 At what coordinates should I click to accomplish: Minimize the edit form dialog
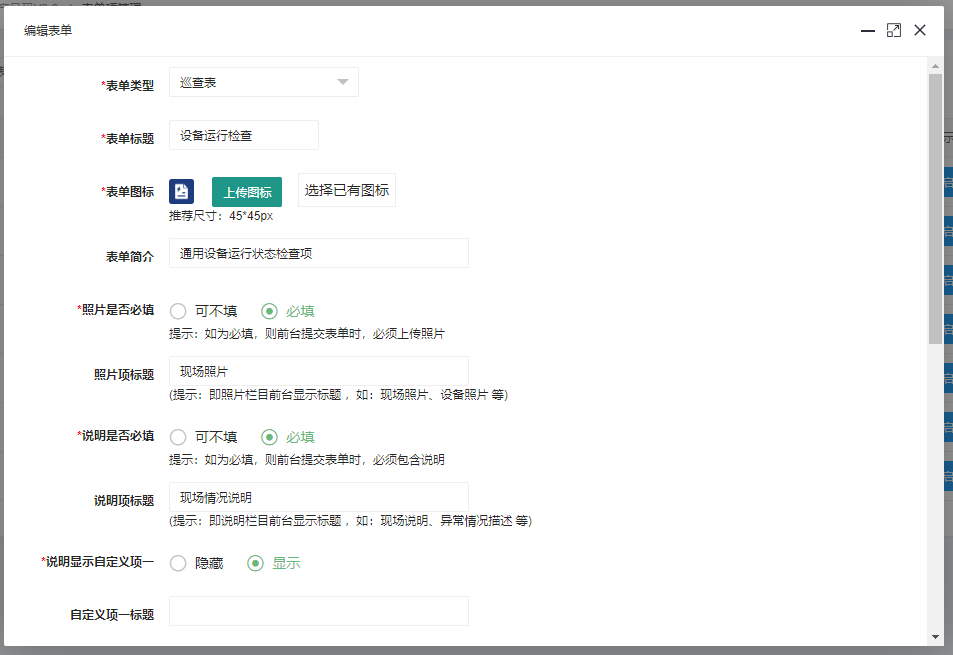867,31
